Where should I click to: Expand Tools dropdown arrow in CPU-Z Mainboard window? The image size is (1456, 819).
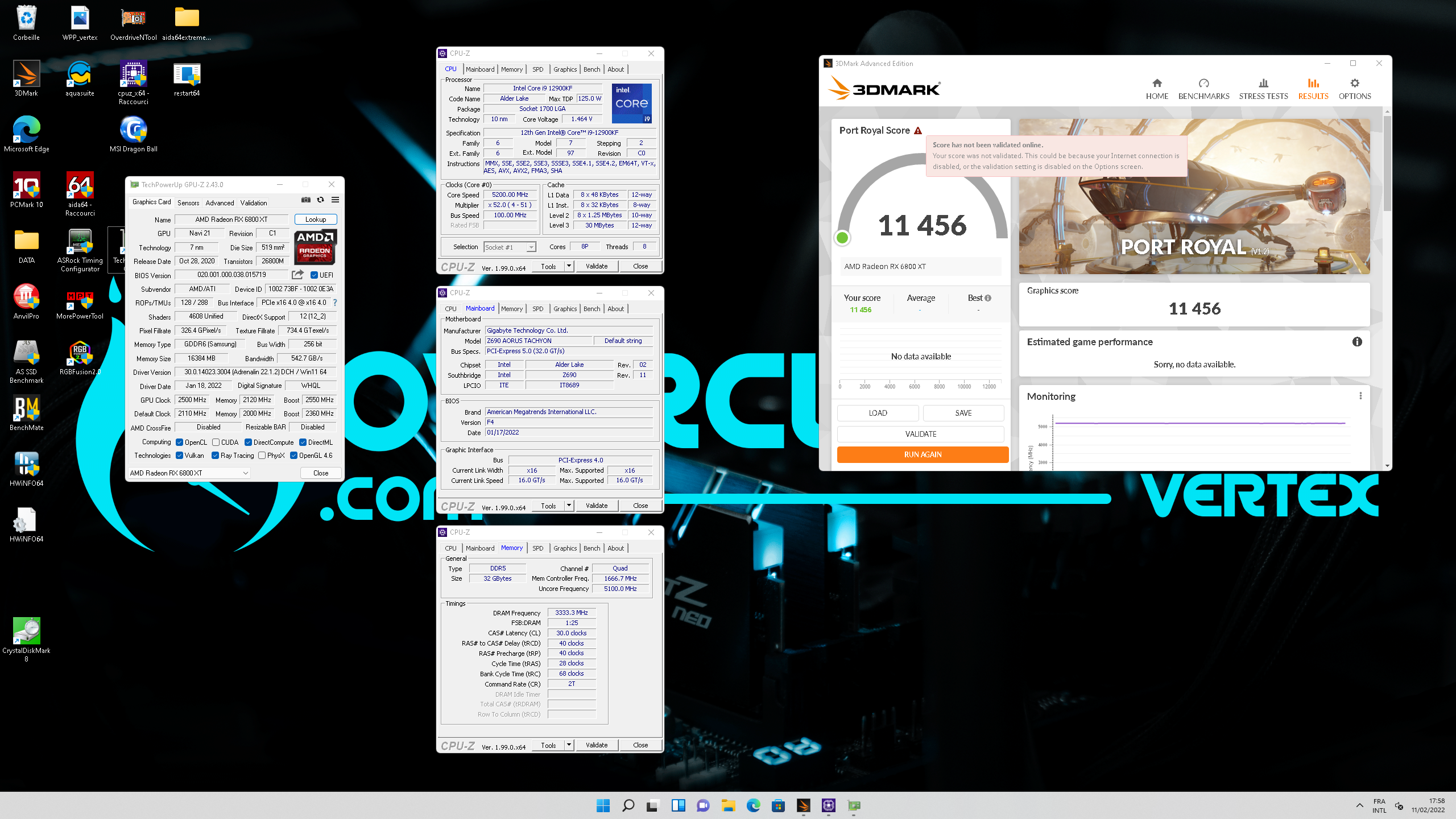tap(568, 506)
